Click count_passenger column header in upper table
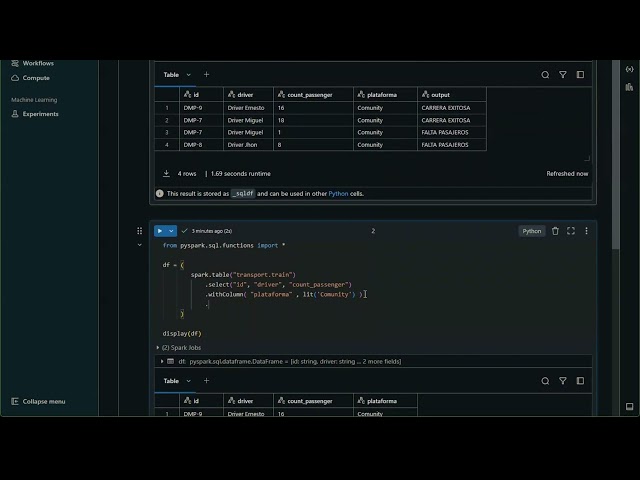 point(313,95)
